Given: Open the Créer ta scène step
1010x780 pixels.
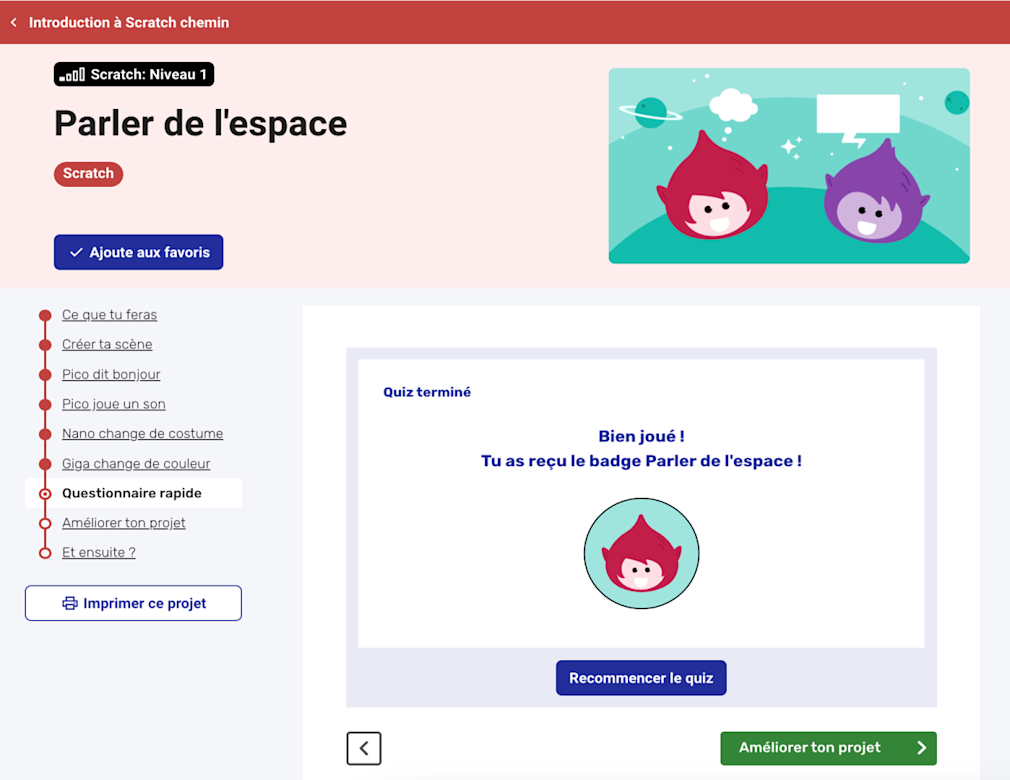Looking at the screenshot, I should 107,345.
